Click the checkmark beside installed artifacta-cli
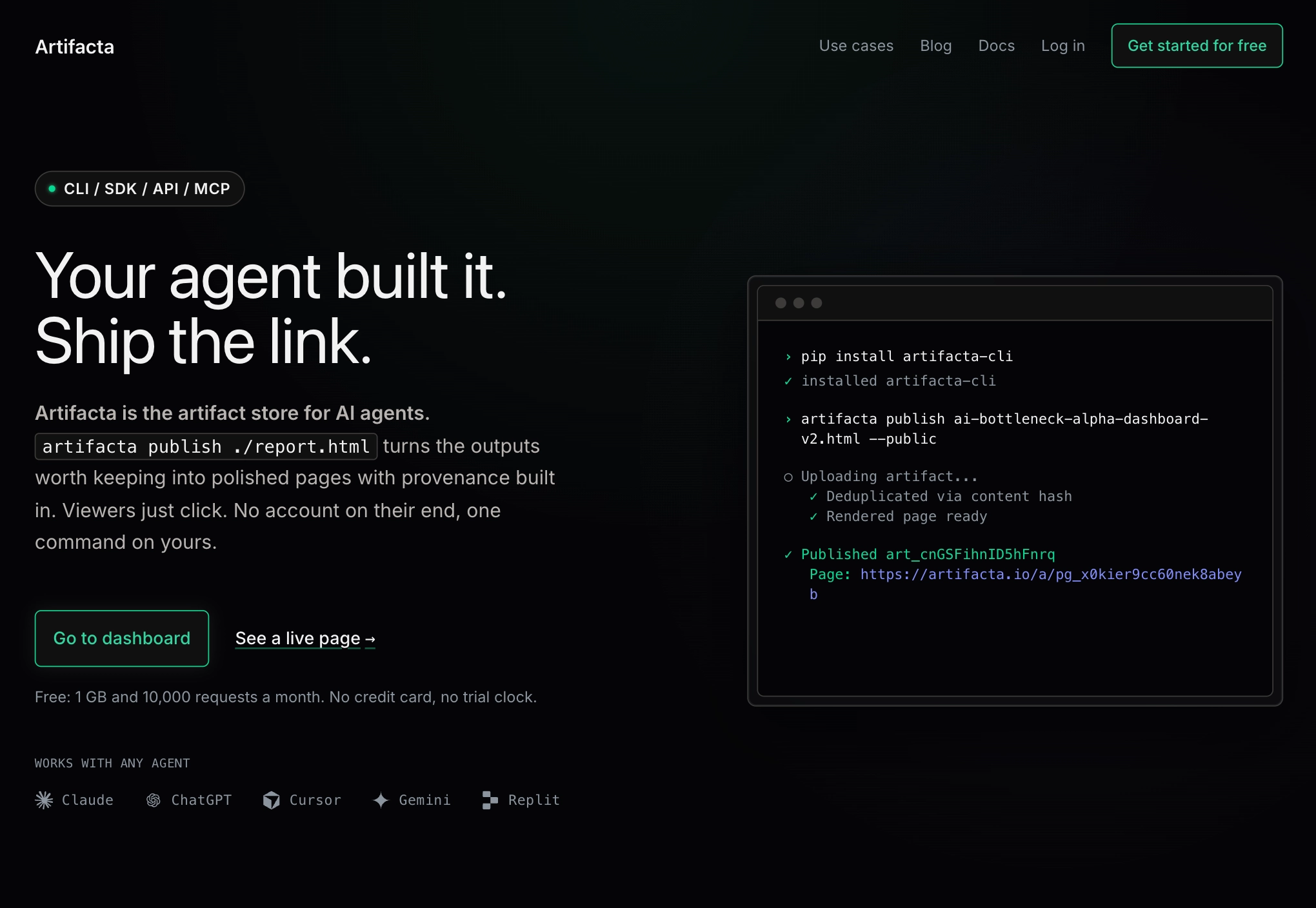This screenshot has height=908, width=1316. (x=788, y=381)
